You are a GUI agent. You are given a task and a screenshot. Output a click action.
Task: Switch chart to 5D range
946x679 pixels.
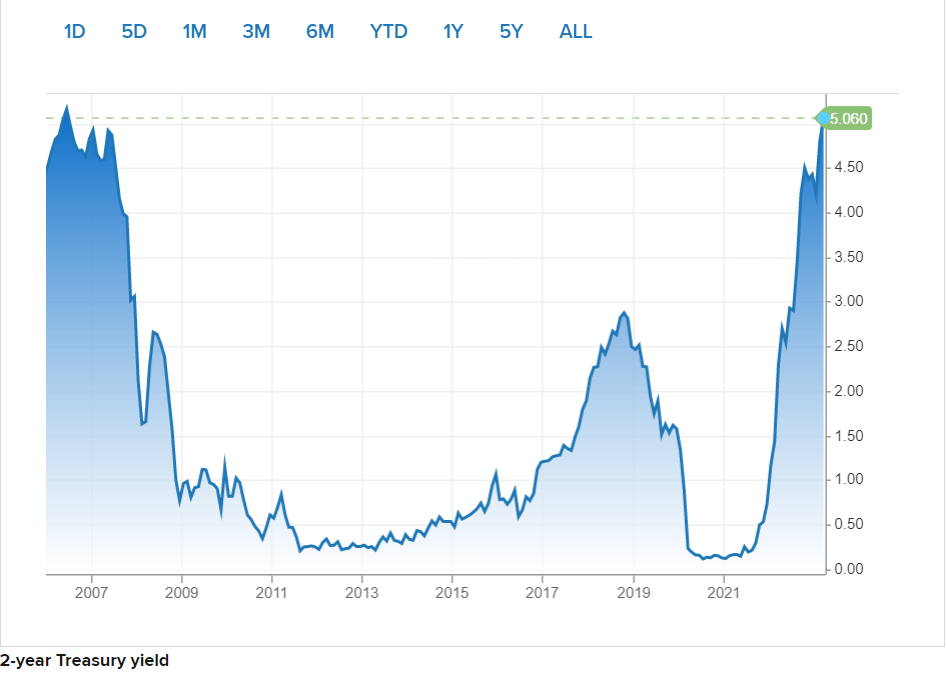[x=134, y=31]
